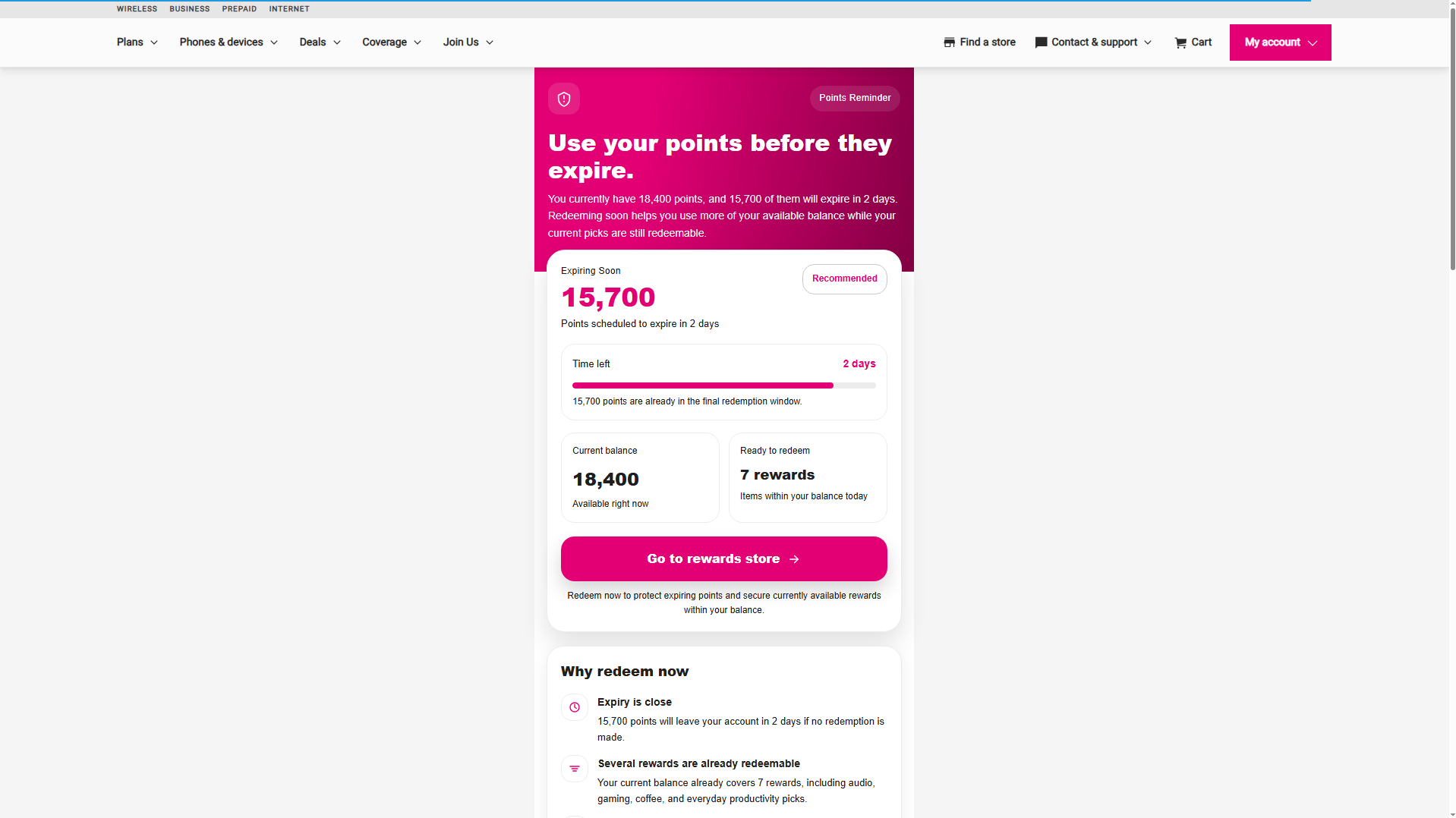The height and width of the screenshot is (818, 1456).
Task: Expand the Join Us menu
Action: click(468, 42)
